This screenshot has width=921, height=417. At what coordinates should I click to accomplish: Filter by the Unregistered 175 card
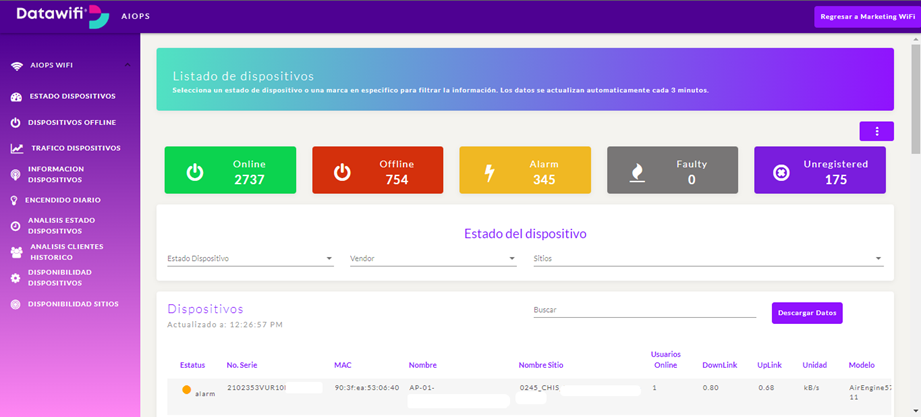(x=820, y=170)
